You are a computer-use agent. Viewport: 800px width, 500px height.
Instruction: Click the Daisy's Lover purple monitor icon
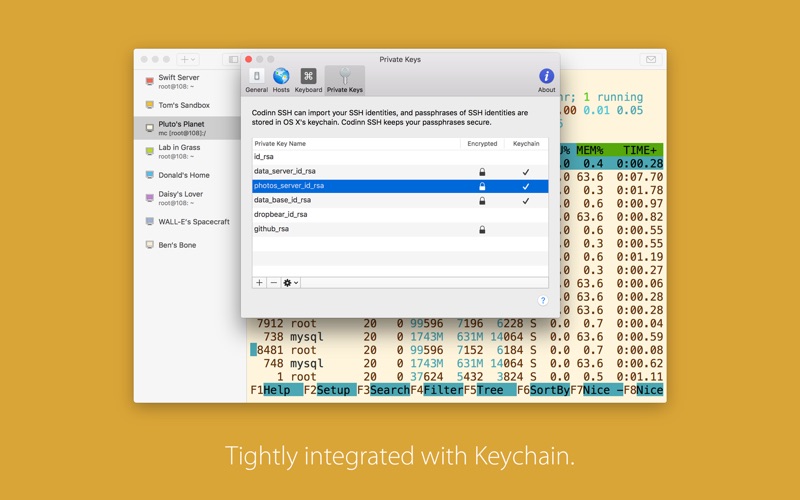[149, 198]
